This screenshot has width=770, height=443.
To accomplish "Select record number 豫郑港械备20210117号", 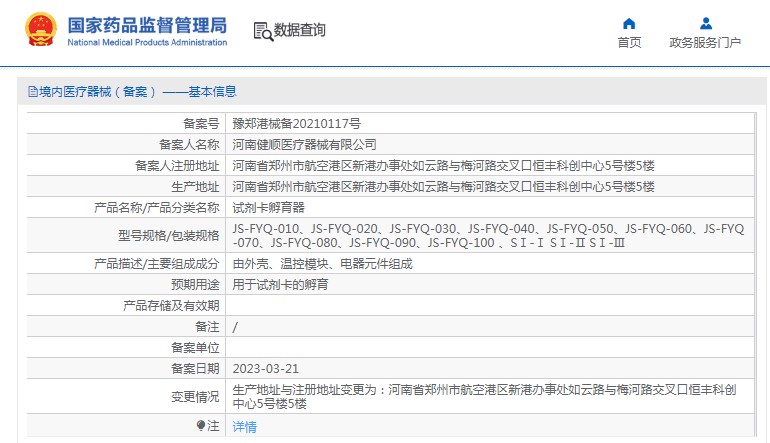I will (x=296, y=124).
